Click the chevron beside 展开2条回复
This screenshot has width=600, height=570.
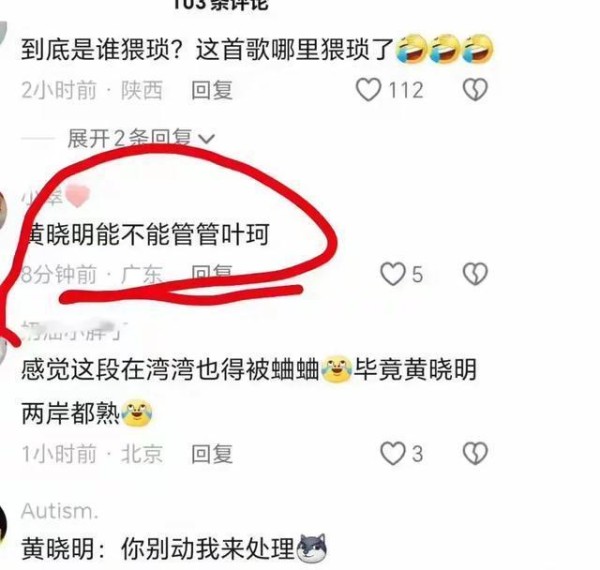point(207,139)
